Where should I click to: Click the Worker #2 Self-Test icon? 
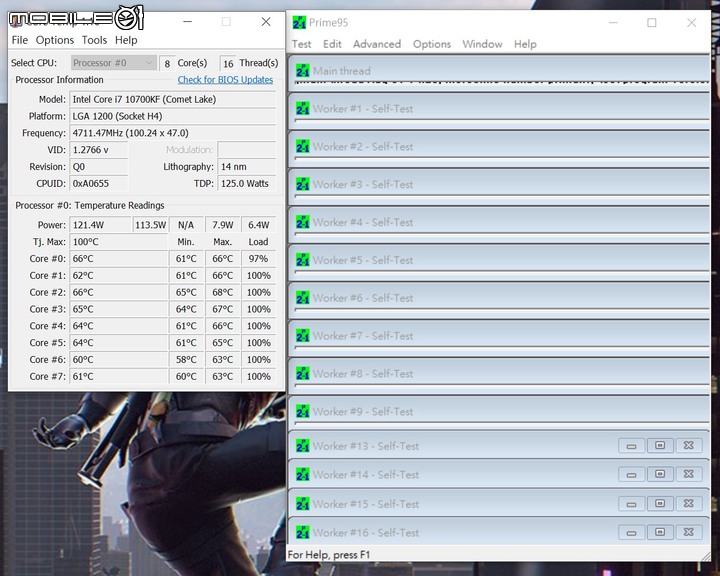303,147
